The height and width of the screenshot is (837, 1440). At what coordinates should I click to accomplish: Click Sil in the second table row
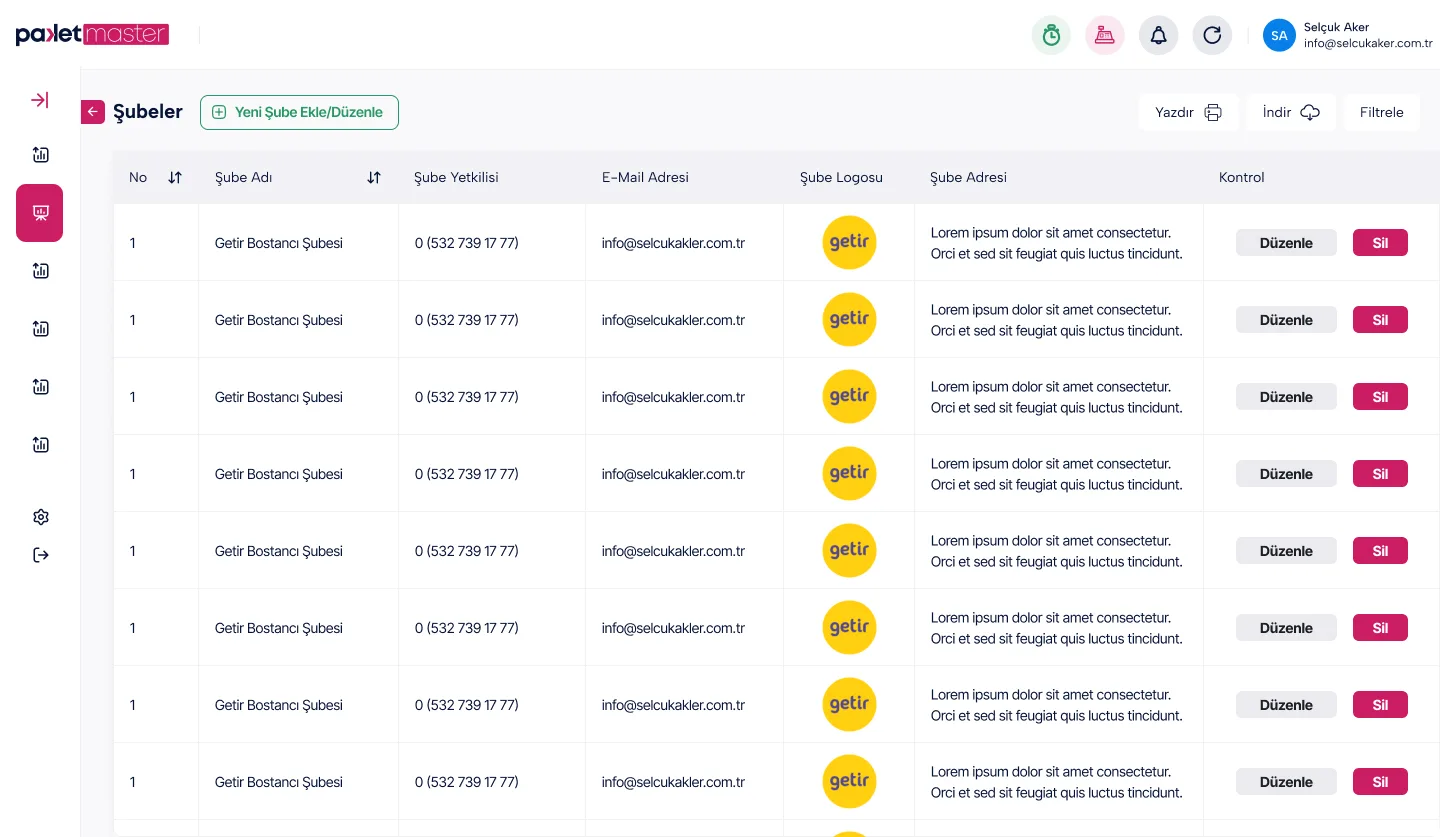click(x=1380, y=320)
